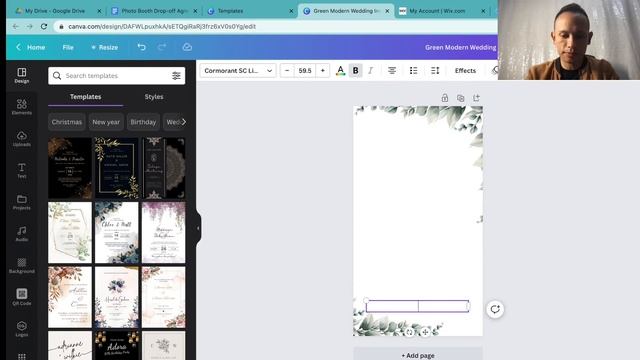Open the Cormorant SC font dropdown

click(238, 71)
